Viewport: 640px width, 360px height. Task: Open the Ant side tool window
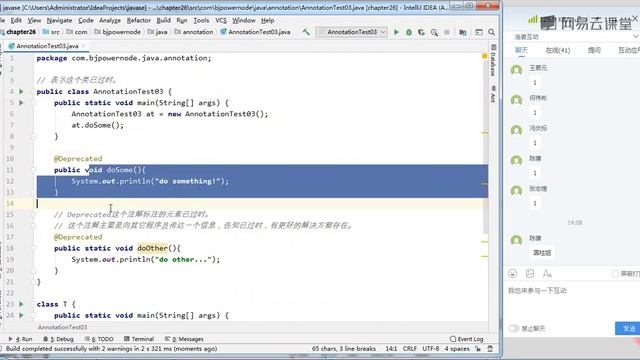tap(493, 95)
